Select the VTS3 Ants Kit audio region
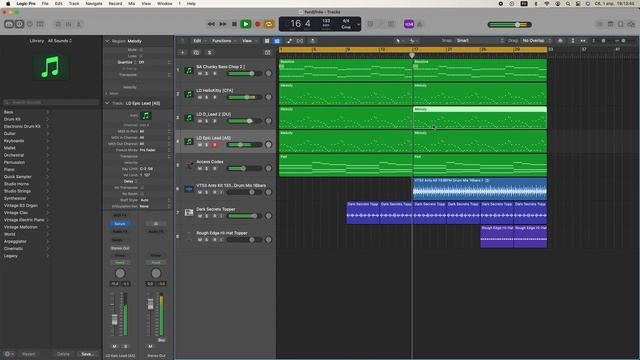 point(480,189)
